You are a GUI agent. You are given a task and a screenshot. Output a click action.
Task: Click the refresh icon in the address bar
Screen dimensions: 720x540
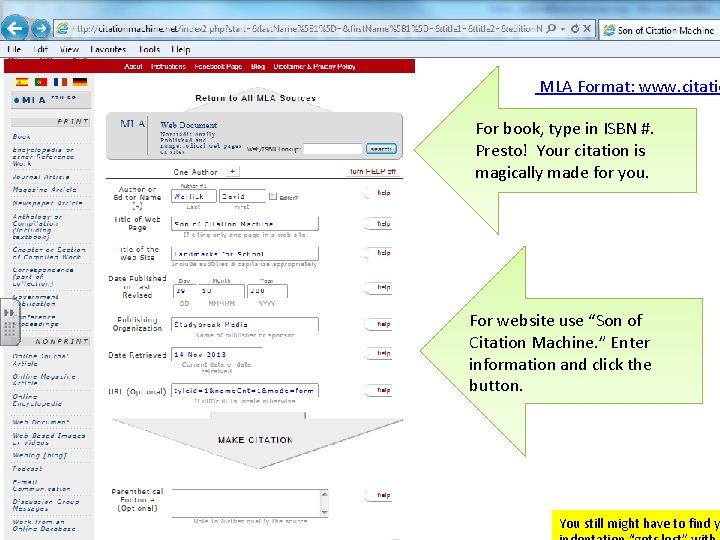click(575, 28)
